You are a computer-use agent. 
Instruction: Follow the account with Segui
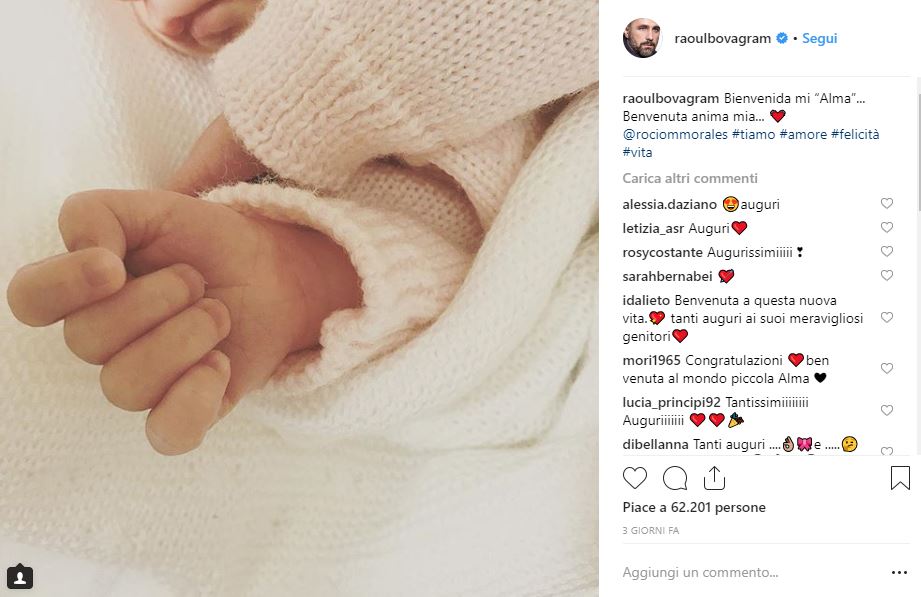(819, 38)
